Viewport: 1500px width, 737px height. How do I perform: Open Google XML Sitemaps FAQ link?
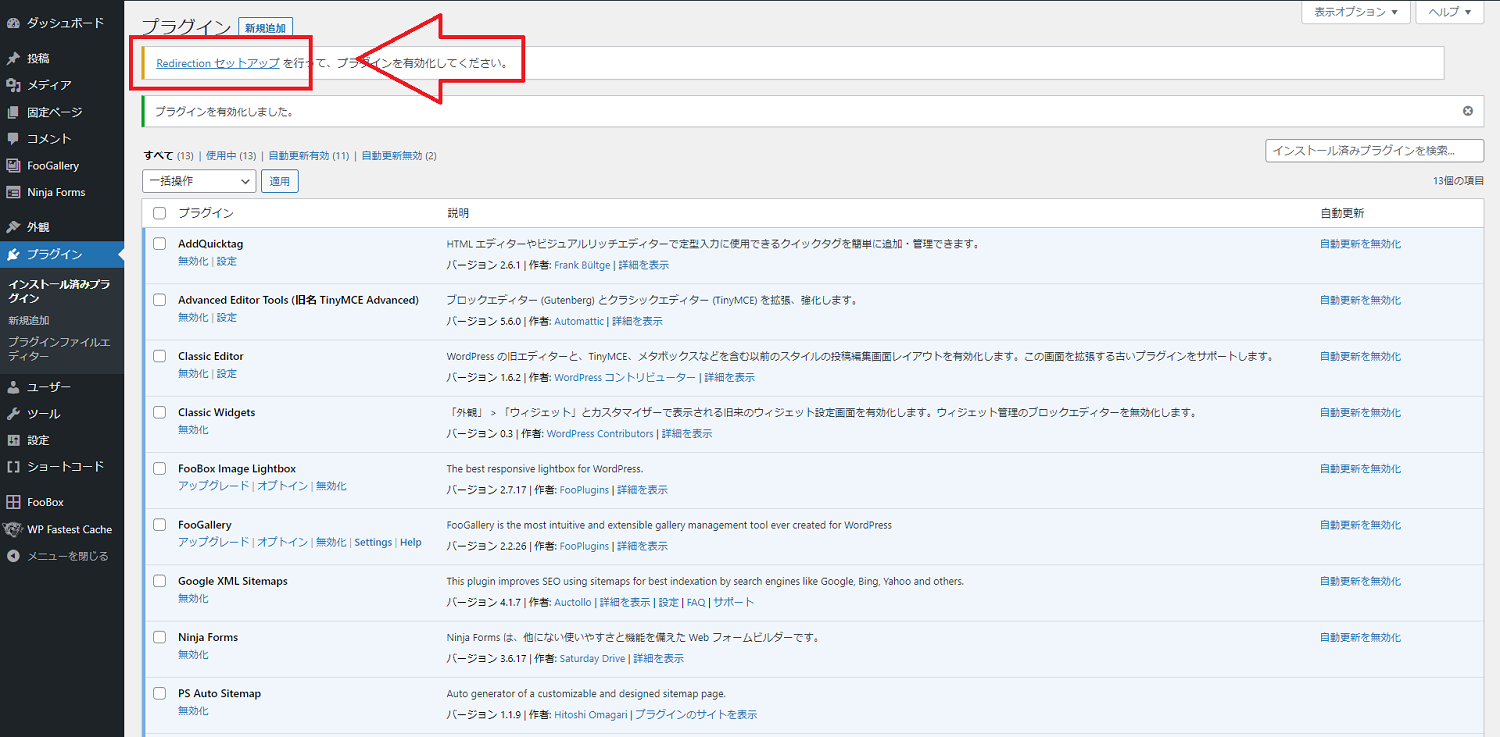[x=696, y=602]
